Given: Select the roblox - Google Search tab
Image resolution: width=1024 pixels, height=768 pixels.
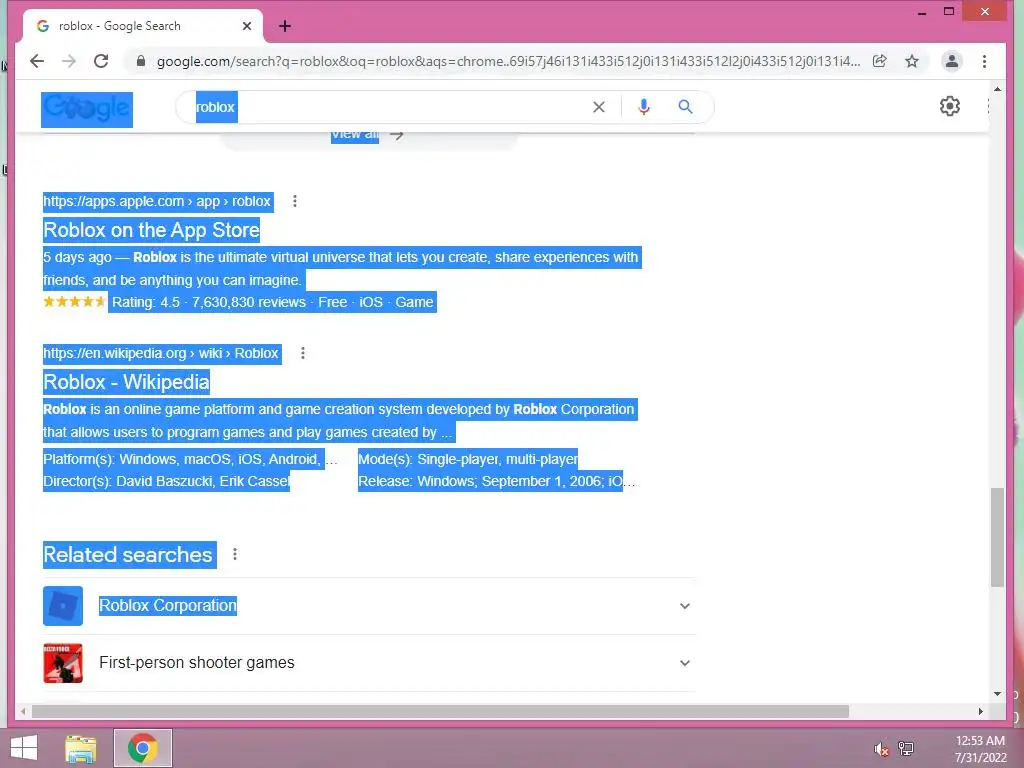Looking at the screenshot, I should [142, 26].
